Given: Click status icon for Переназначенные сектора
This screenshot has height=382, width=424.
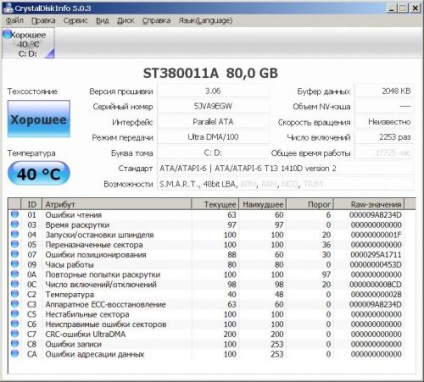Looking at the screenshot, I should (15, 244).
